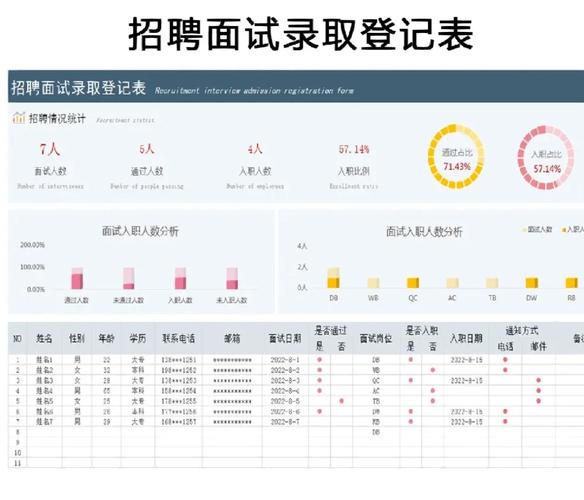The image size is (584, 500).
Task: Click the 200.00% axis label
Action: 32,245
